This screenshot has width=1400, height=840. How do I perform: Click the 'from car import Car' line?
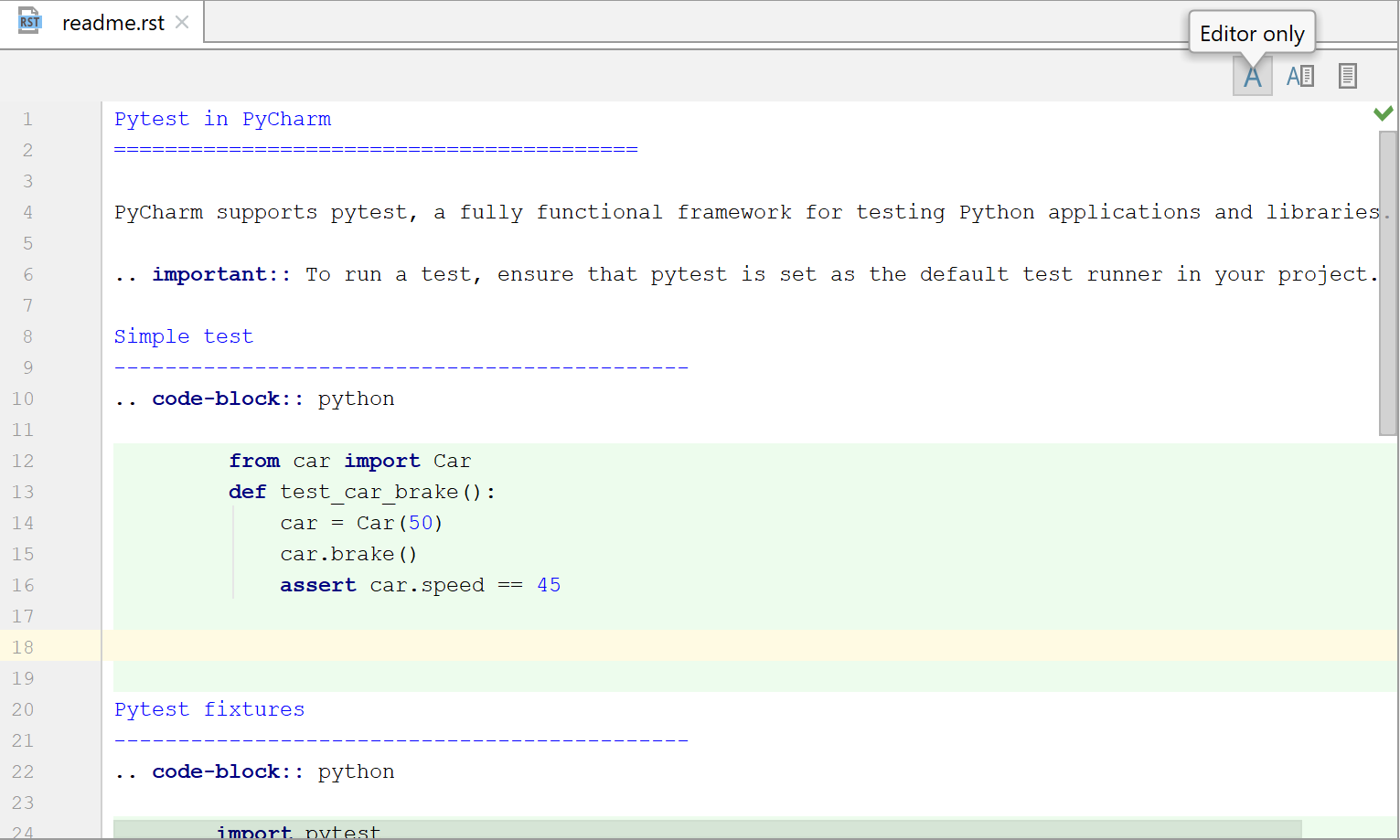click(x=349, y=461)
